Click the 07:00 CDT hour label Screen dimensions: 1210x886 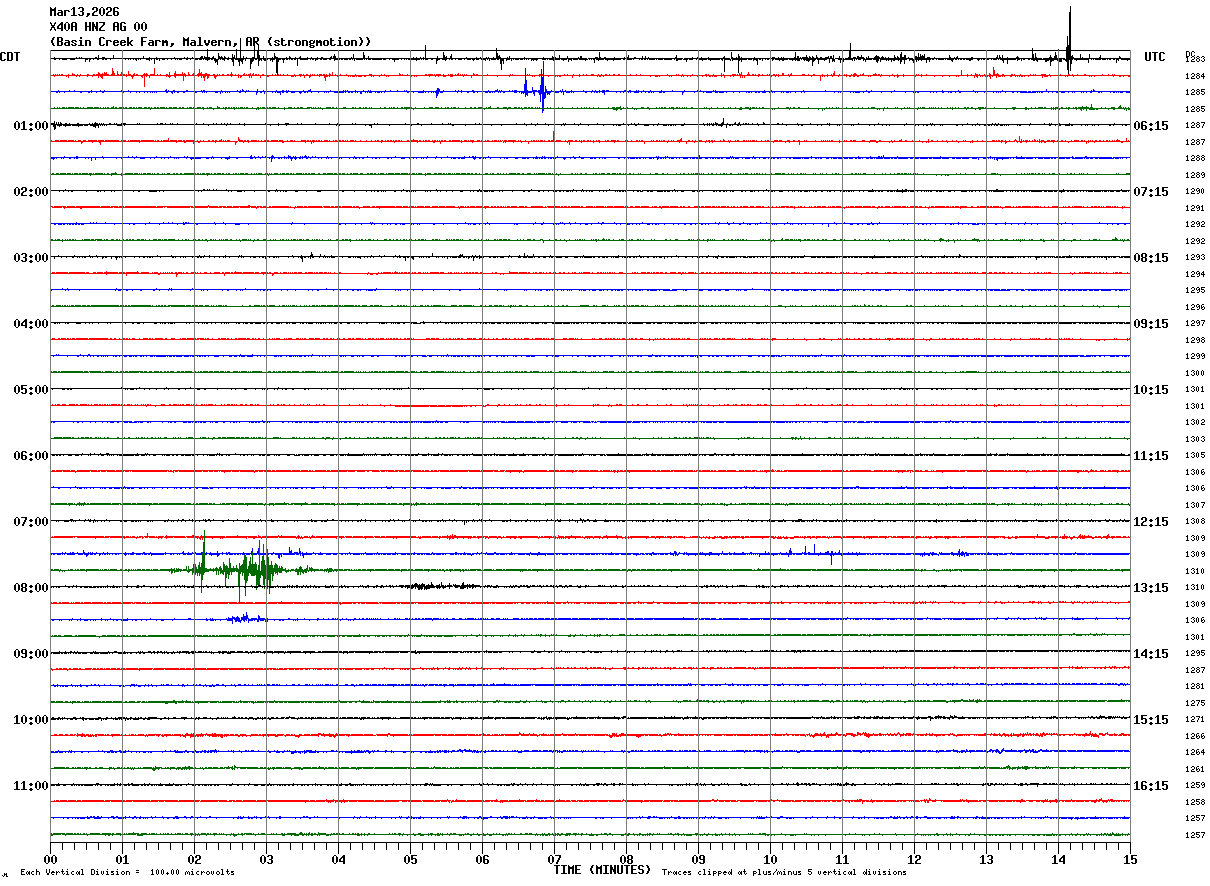31,522
